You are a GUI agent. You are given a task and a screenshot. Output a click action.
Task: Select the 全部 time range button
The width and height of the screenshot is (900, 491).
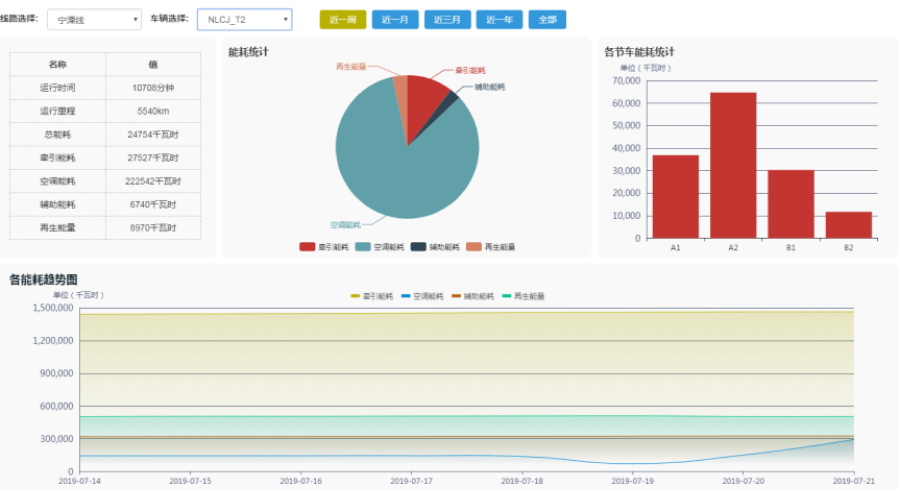point(547,20)
